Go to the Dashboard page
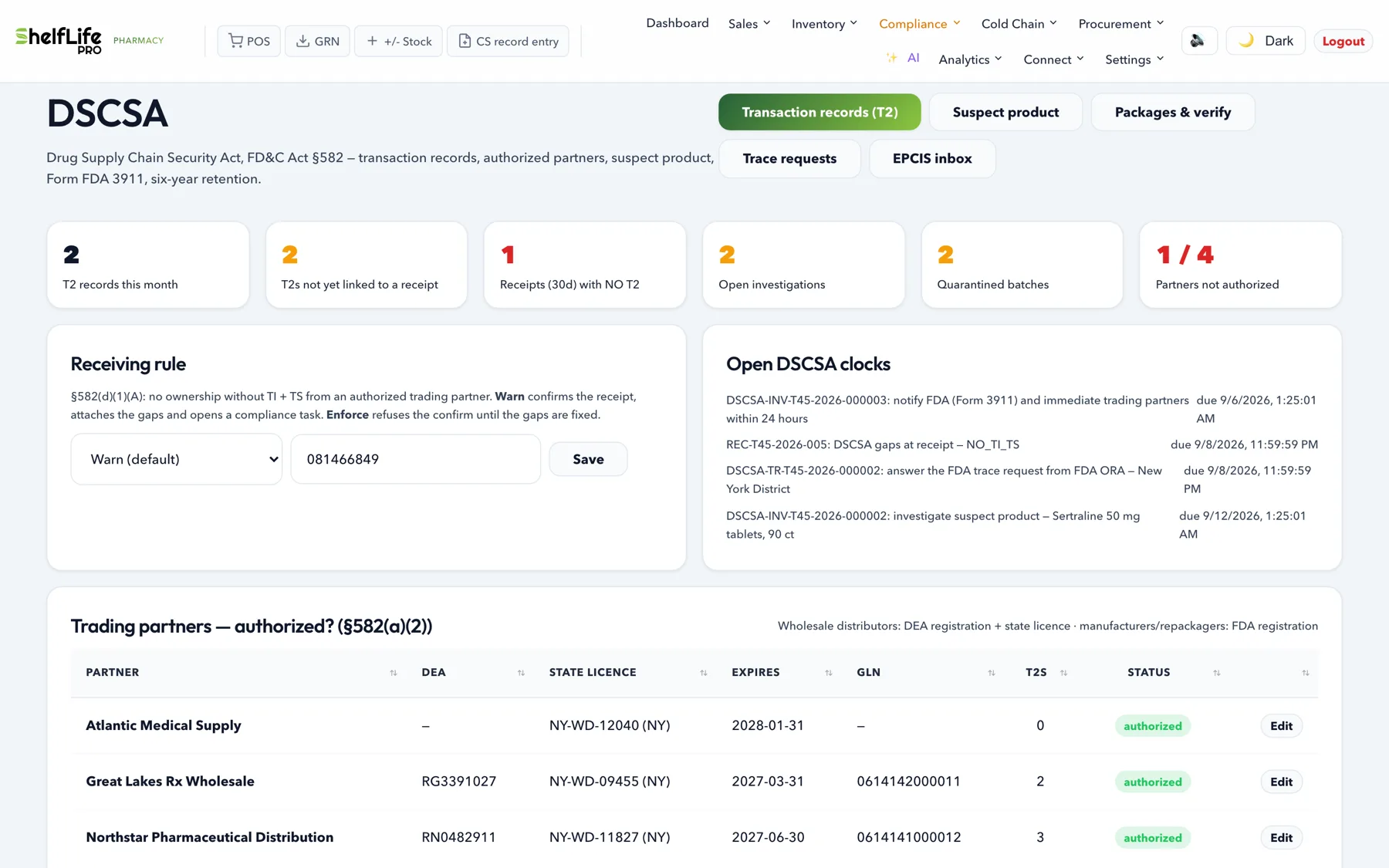 (x=678, y=23)
